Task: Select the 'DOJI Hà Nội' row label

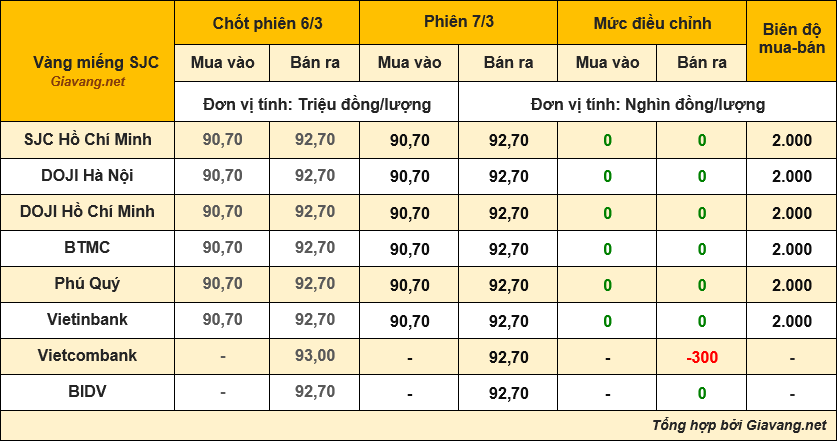Action: 88,175
